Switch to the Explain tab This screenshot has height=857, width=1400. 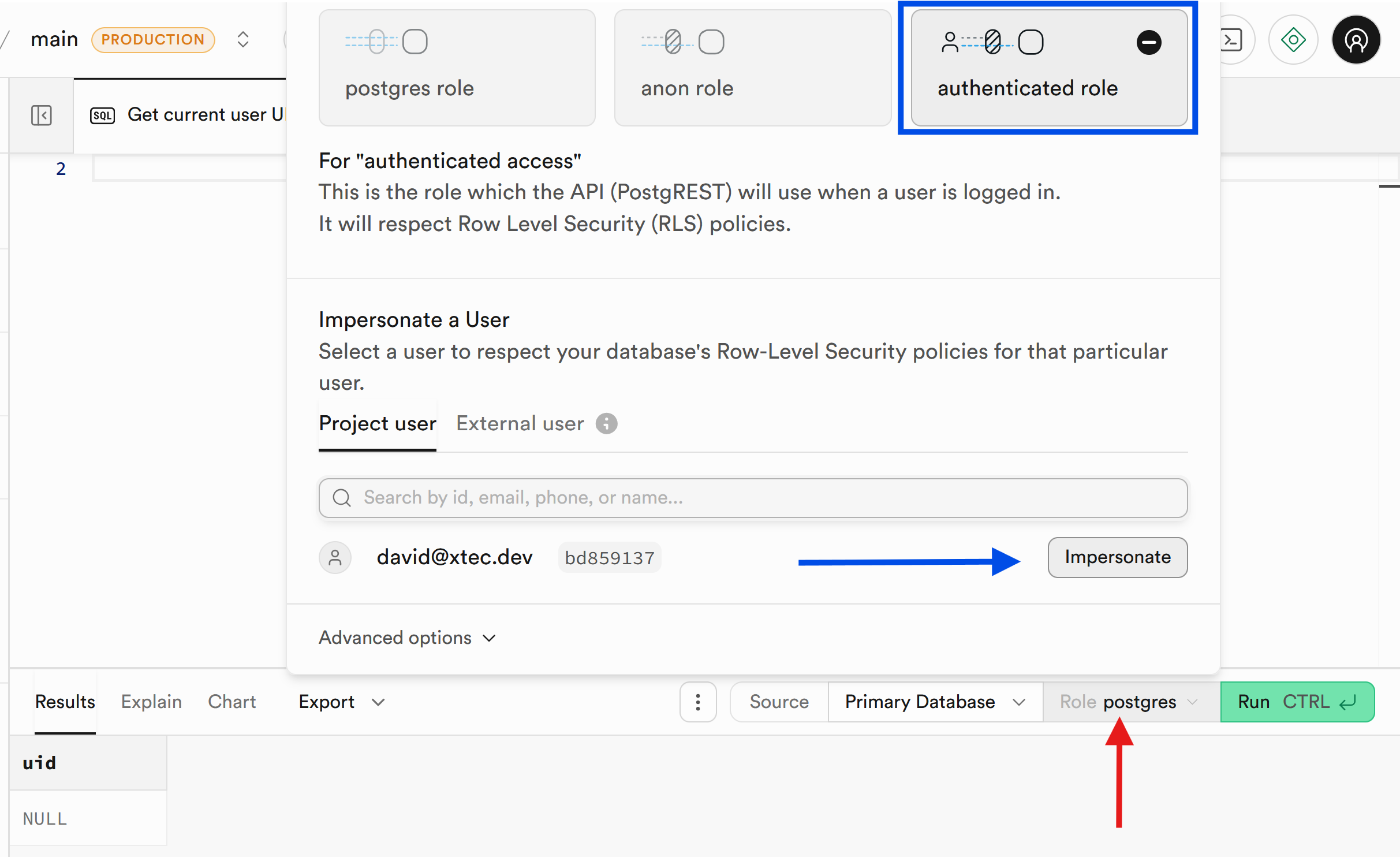coord(151,702)
